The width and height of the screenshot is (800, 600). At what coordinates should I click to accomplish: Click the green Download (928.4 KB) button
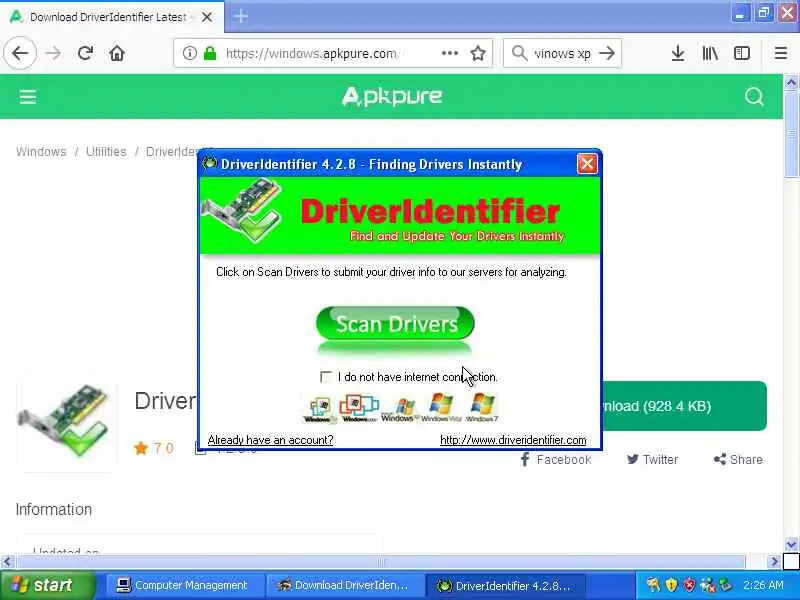pyautogui.click(x=684, y=406)
